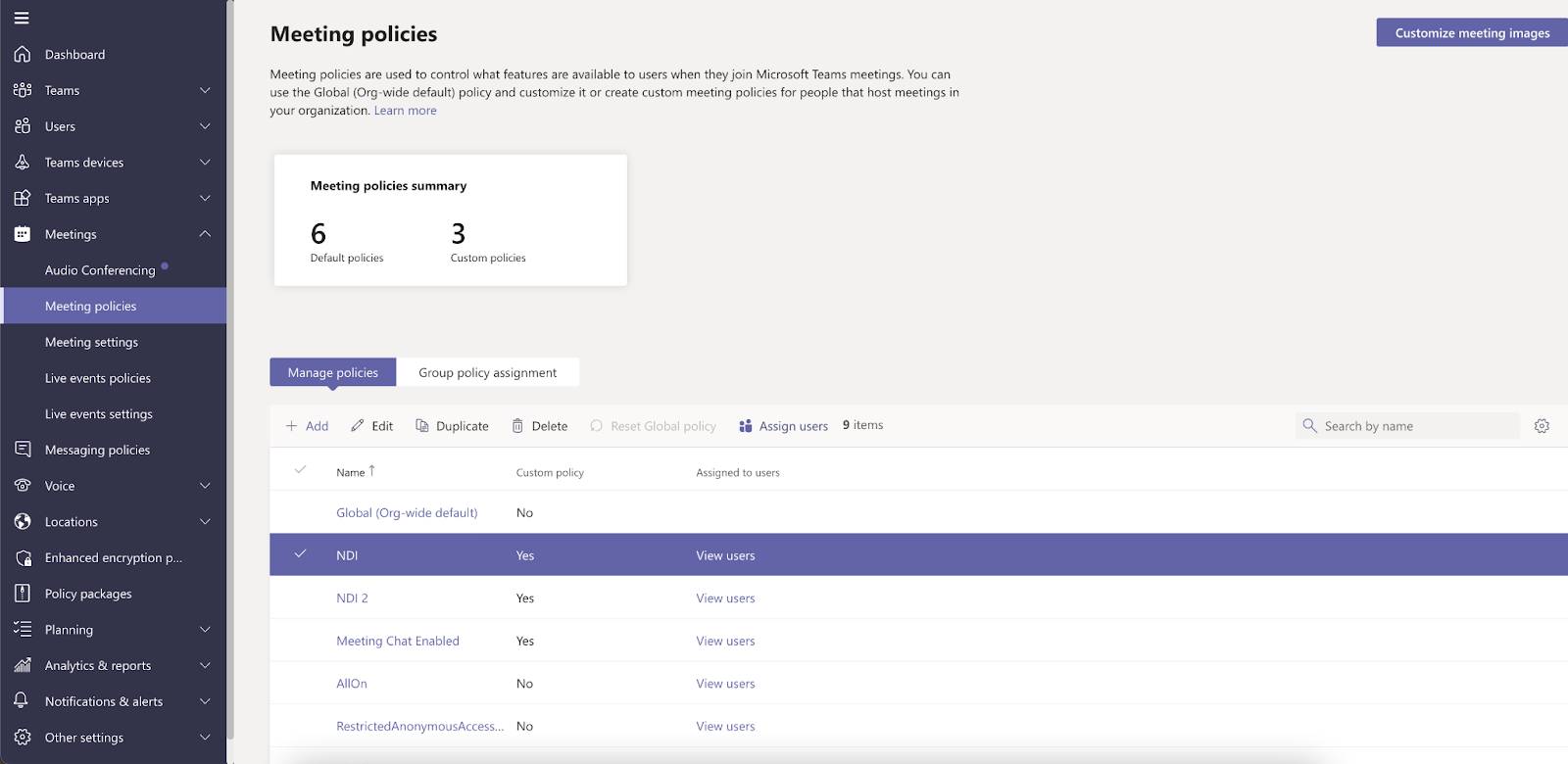Viewport: 1568px width, 764px height.
Task: Open Meeting Chat Enabled policy
Action: 398,641
